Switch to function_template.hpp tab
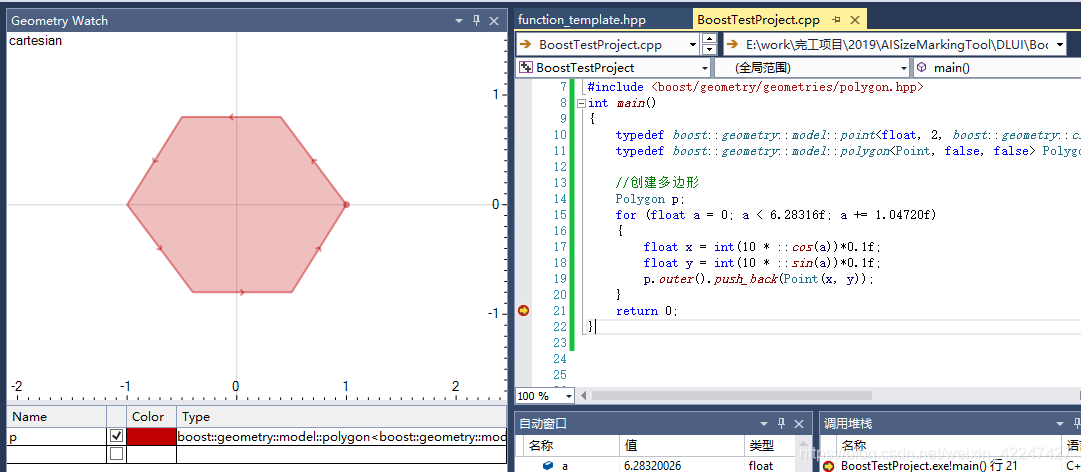The height and width of the screenshot is (472, 1081). [582, 20]
